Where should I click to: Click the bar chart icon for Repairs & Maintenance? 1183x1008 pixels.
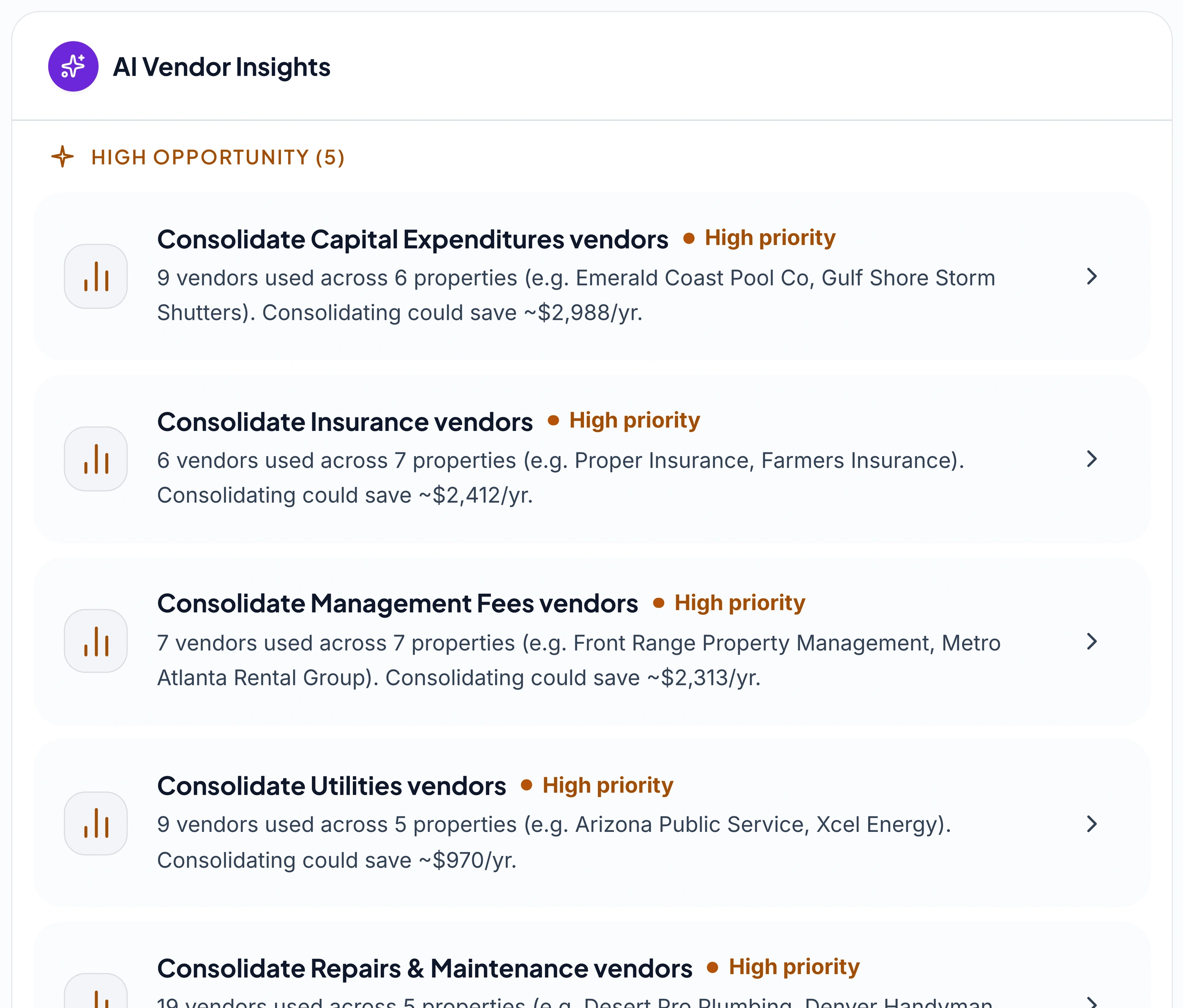(x=95, y=991)
